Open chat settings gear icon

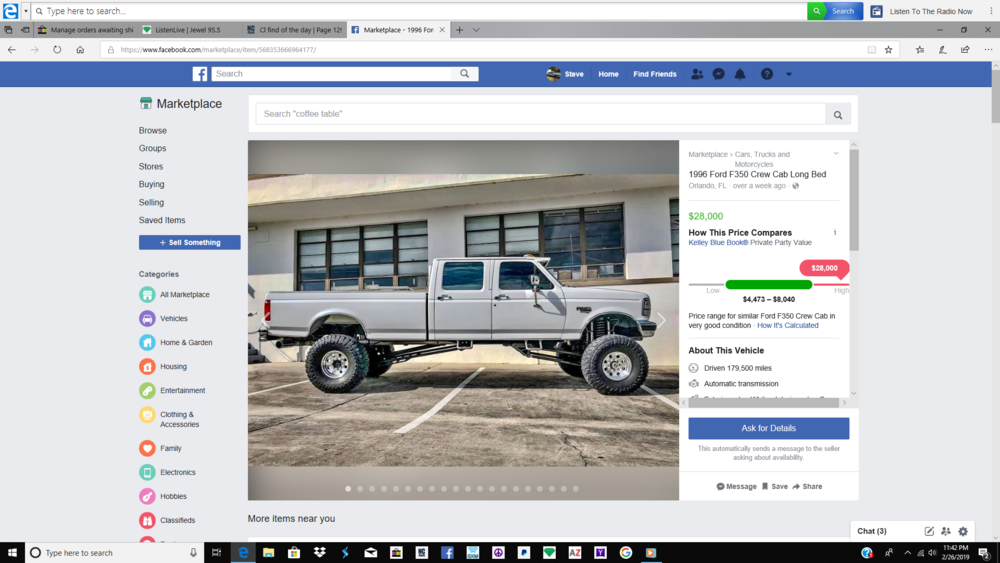click(963, 531)
